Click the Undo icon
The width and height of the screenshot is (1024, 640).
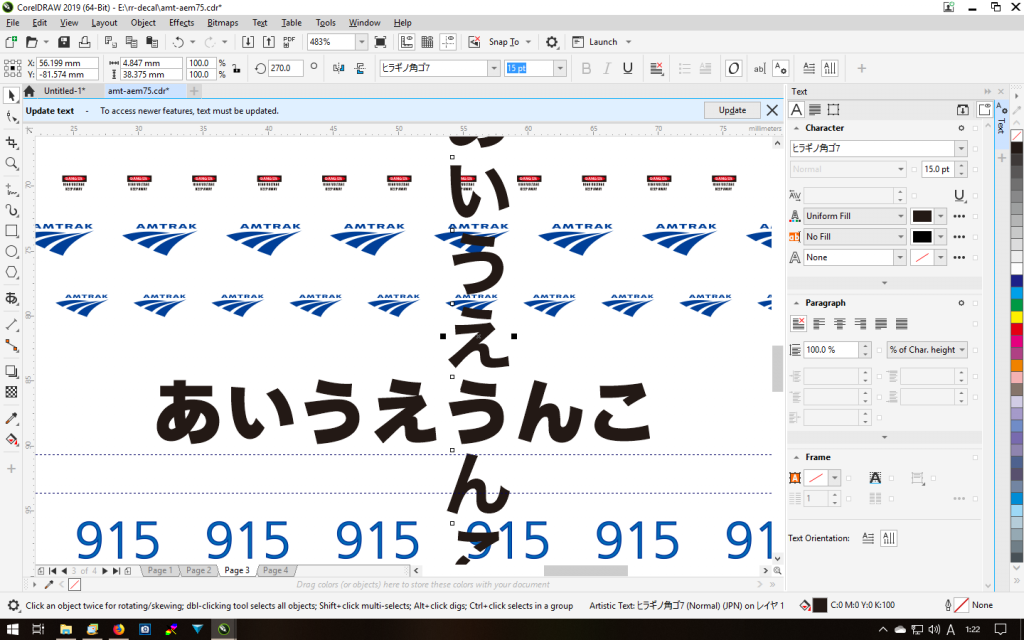click(x=178, y=42)
